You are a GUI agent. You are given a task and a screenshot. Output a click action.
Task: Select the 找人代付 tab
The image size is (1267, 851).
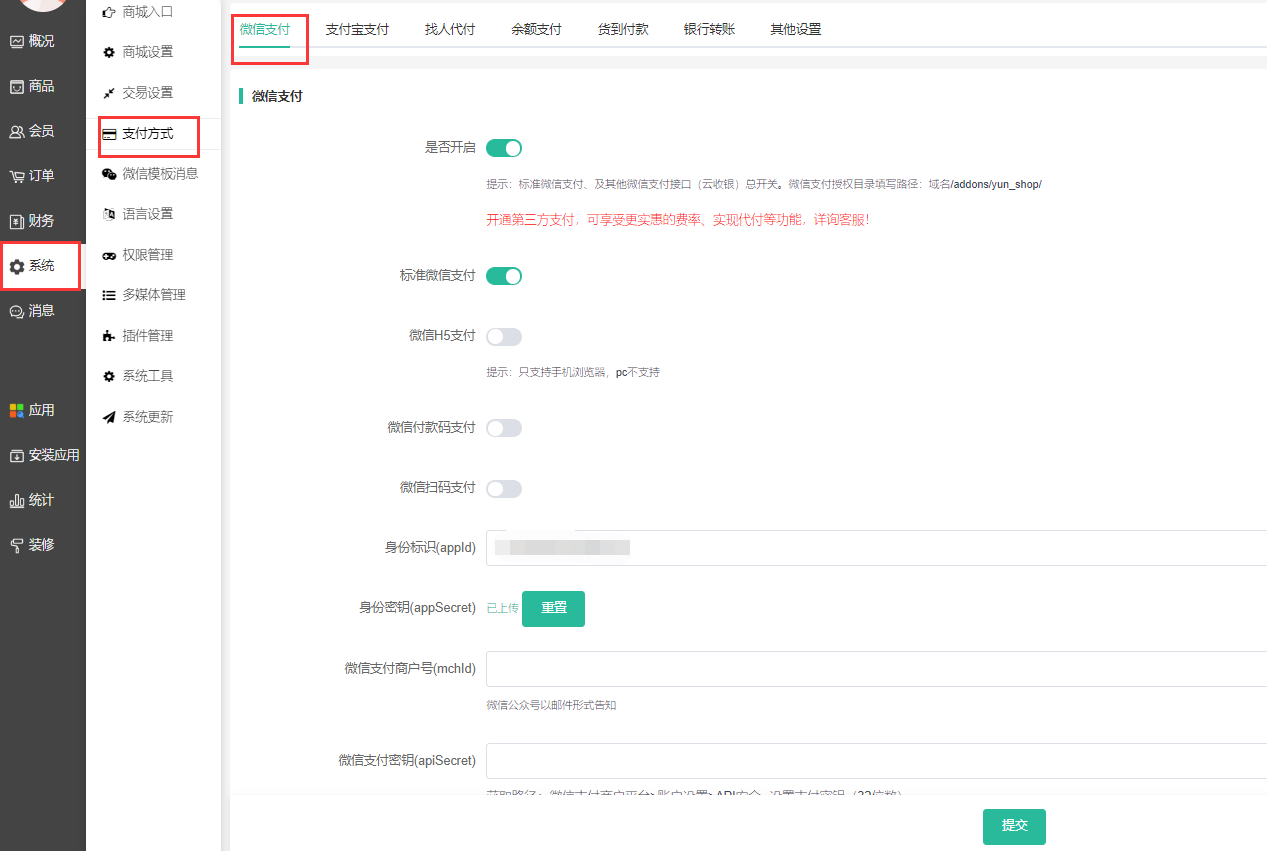[x=450, y=29]
